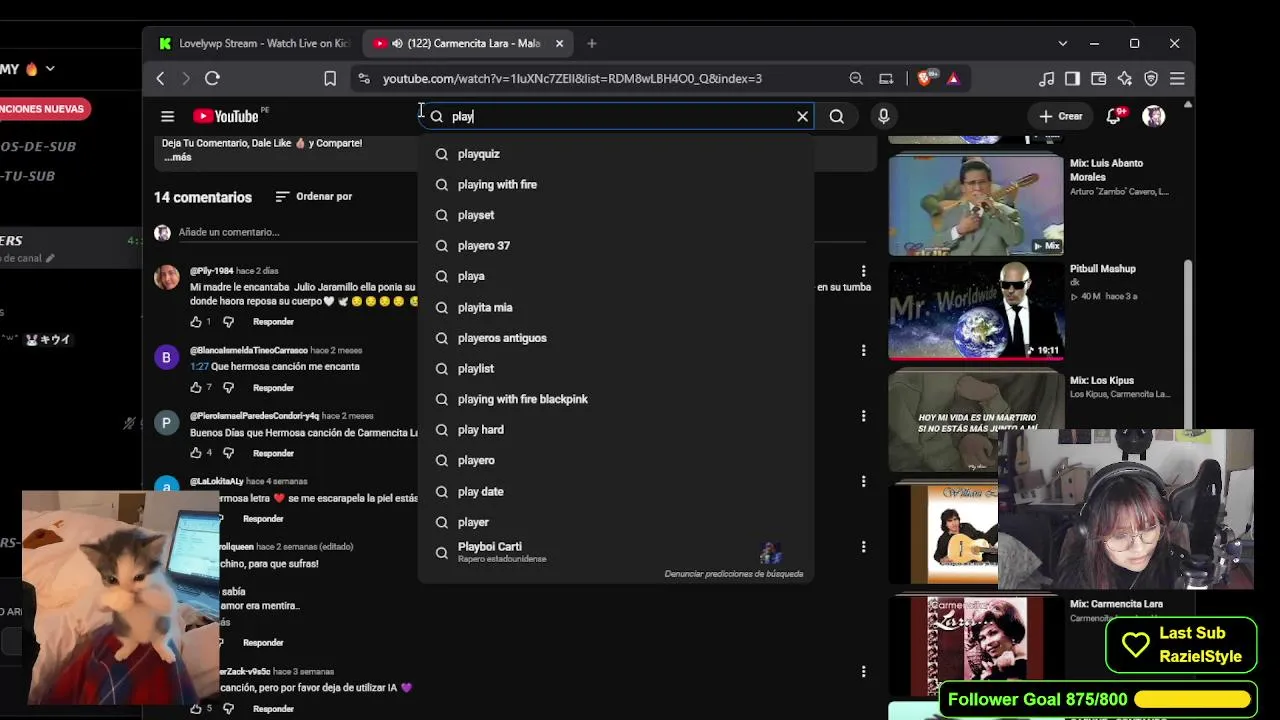The width and height of the screenshot is (1280, 720).
Task: Pick the 'play hard' suggestion
Action: pyautogui.click(x=616, y=430)
